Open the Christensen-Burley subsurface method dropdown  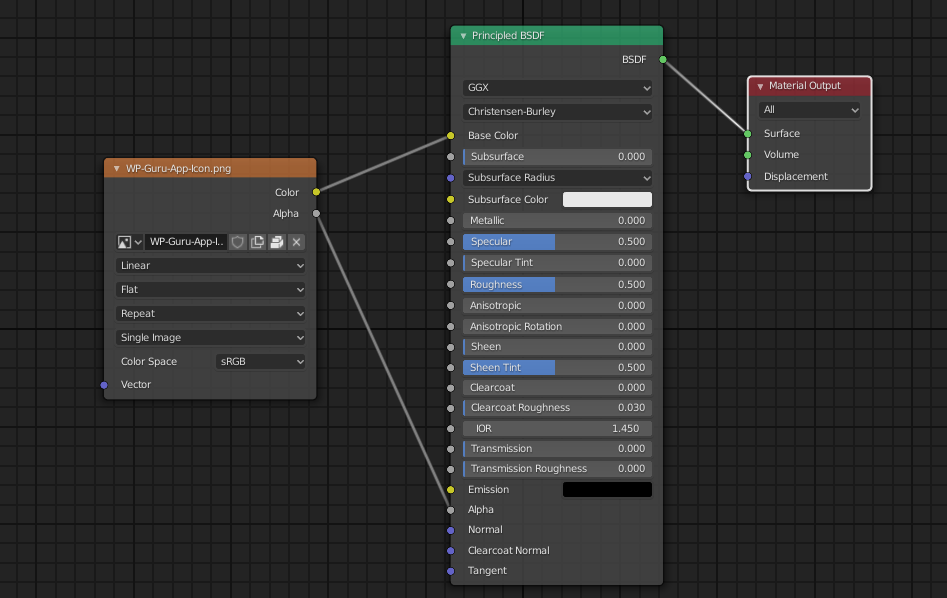tap(557, 111)
